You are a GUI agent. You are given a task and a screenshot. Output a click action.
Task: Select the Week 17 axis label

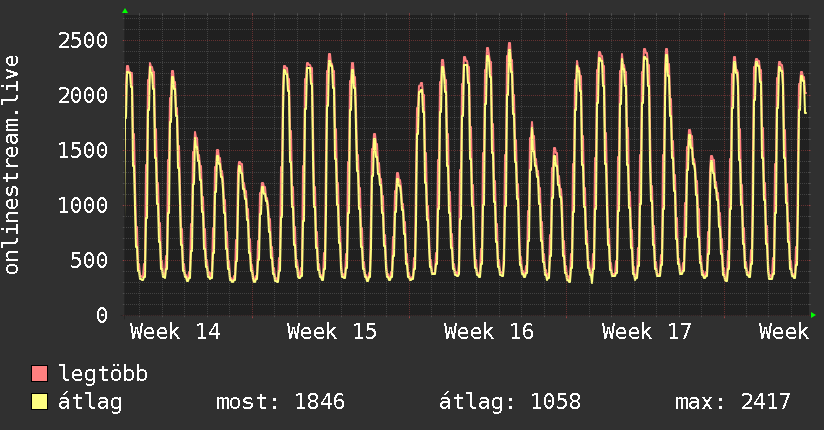click(x=647, y=332)
